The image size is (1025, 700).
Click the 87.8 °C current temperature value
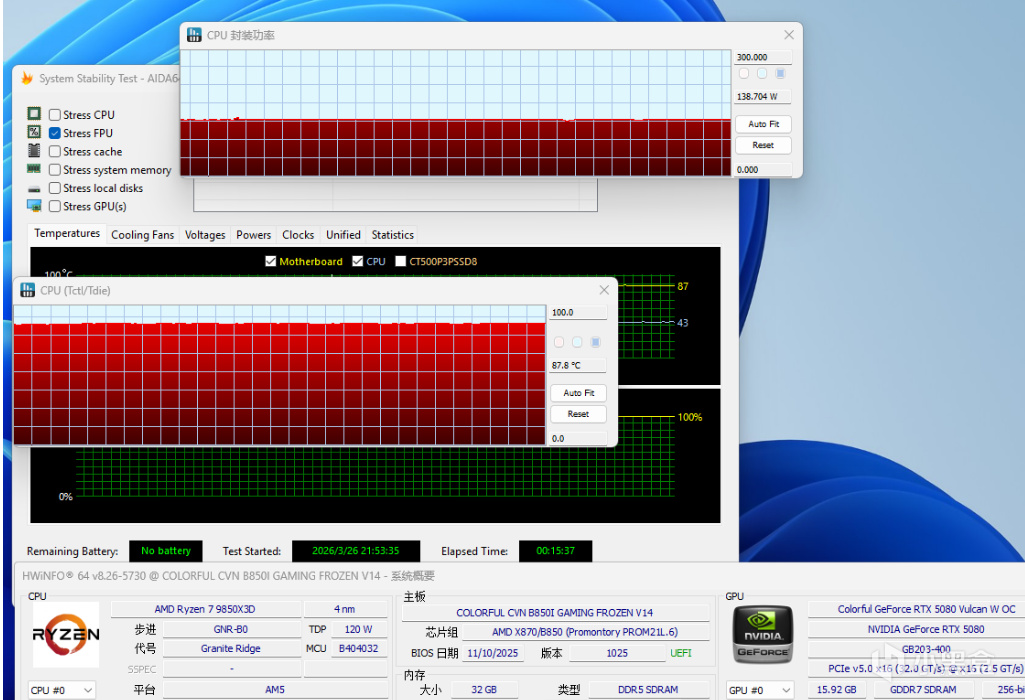579,365
